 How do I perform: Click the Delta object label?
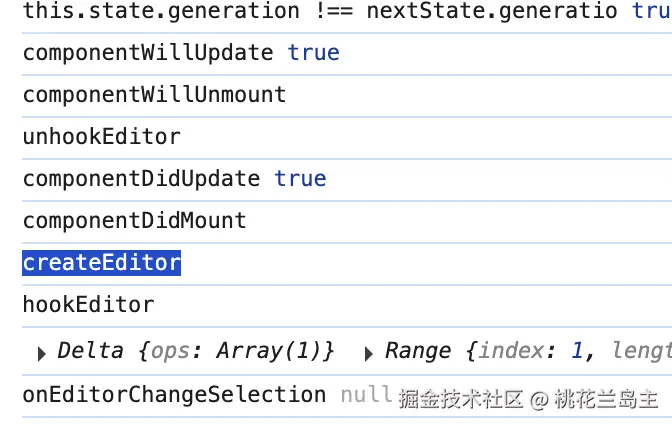tap(90, 351)
